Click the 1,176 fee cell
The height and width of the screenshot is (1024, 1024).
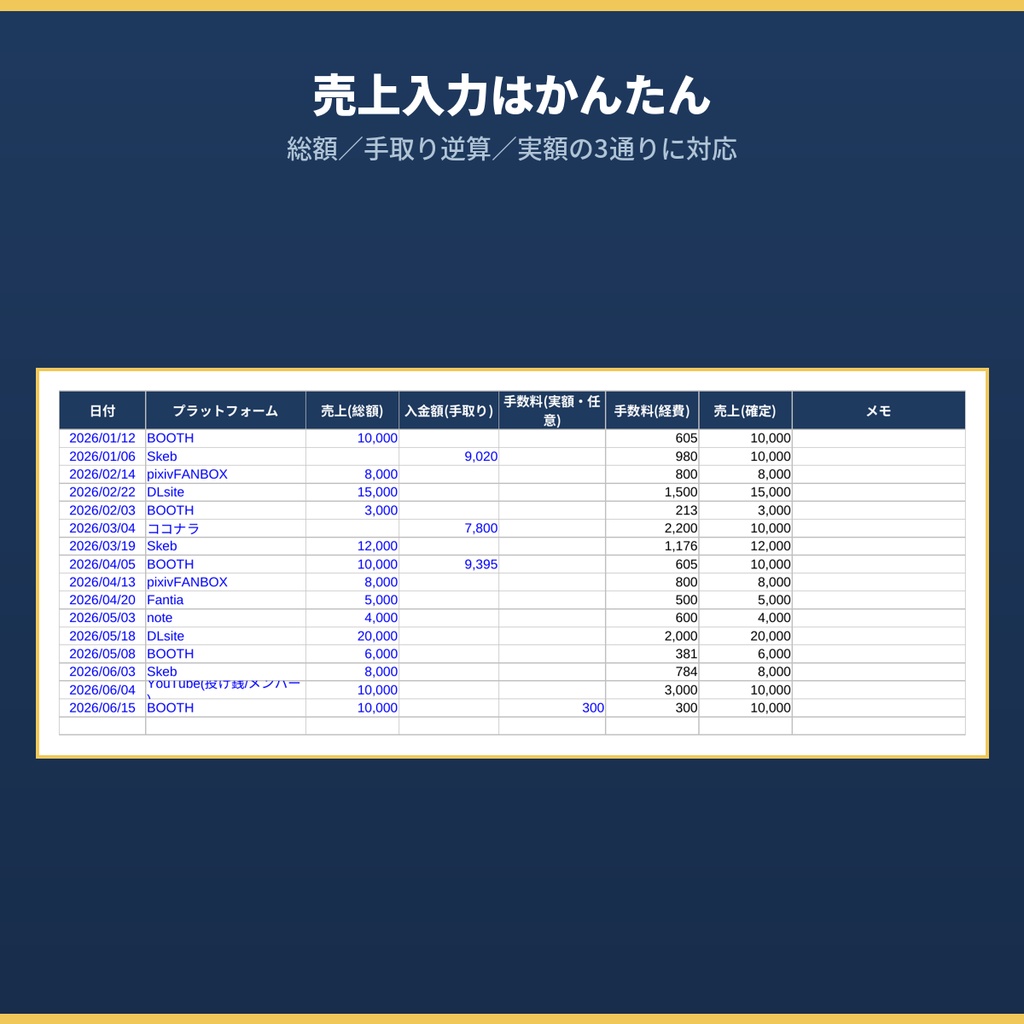(652, 546)
